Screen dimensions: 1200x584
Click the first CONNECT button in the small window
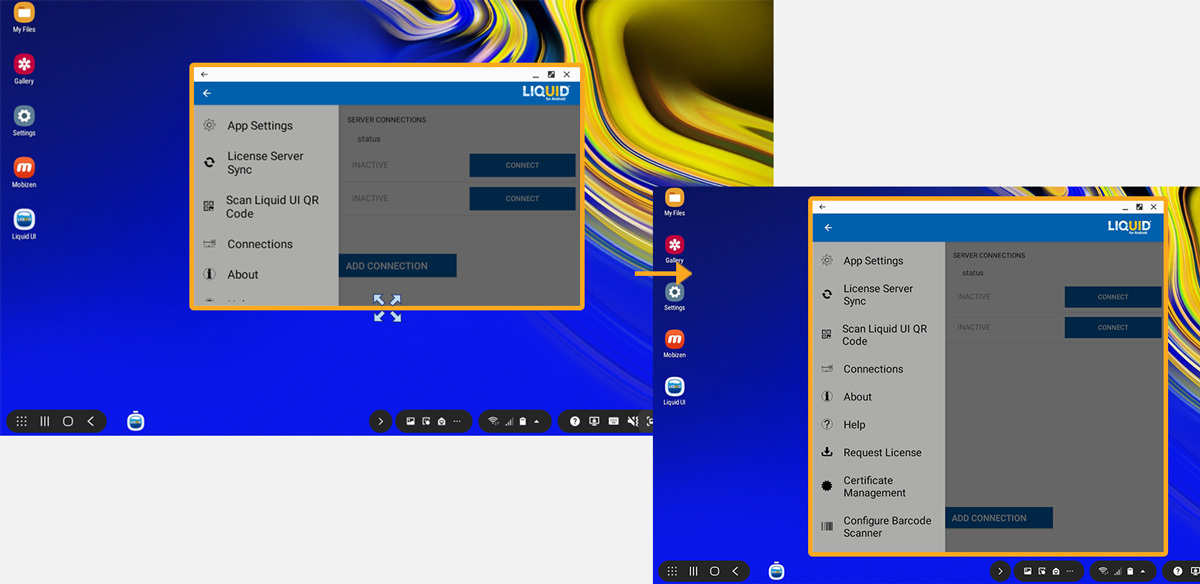click(522, 166)
